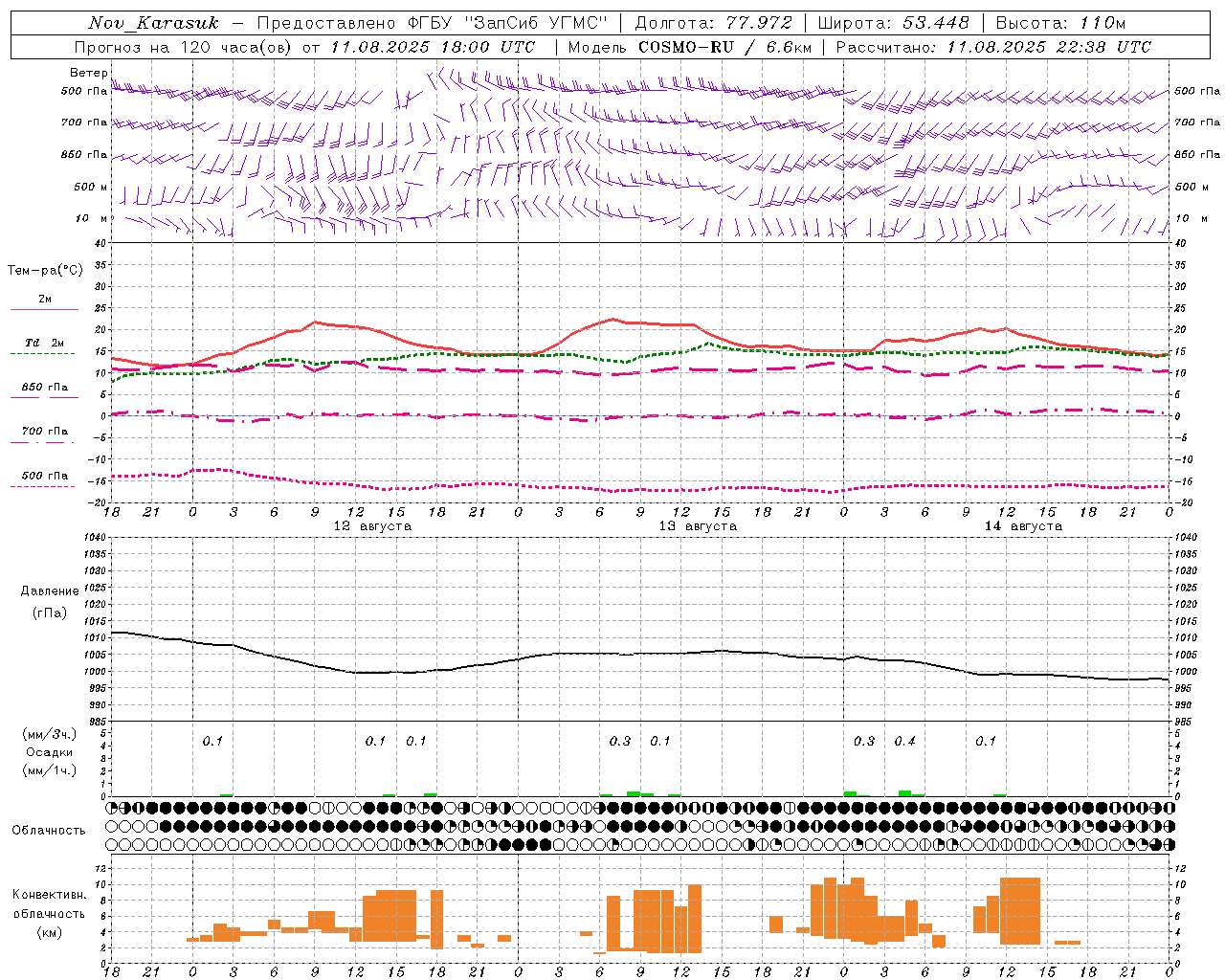This screenshot has width=1225, height=980.
Task: Click the 13 августа date label
Action: click(698, 526)
